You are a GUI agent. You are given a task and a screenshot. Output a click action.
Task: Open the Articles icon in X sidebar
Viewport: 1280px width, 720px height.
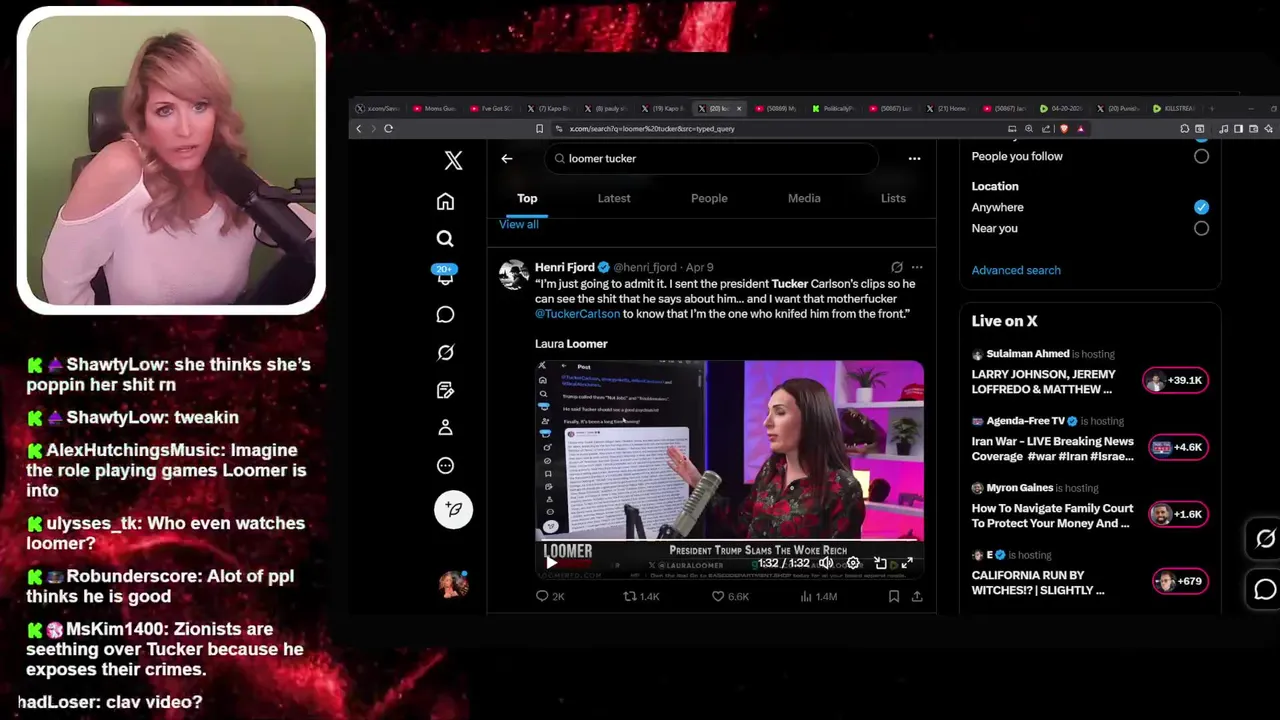(x=445, y=390)
